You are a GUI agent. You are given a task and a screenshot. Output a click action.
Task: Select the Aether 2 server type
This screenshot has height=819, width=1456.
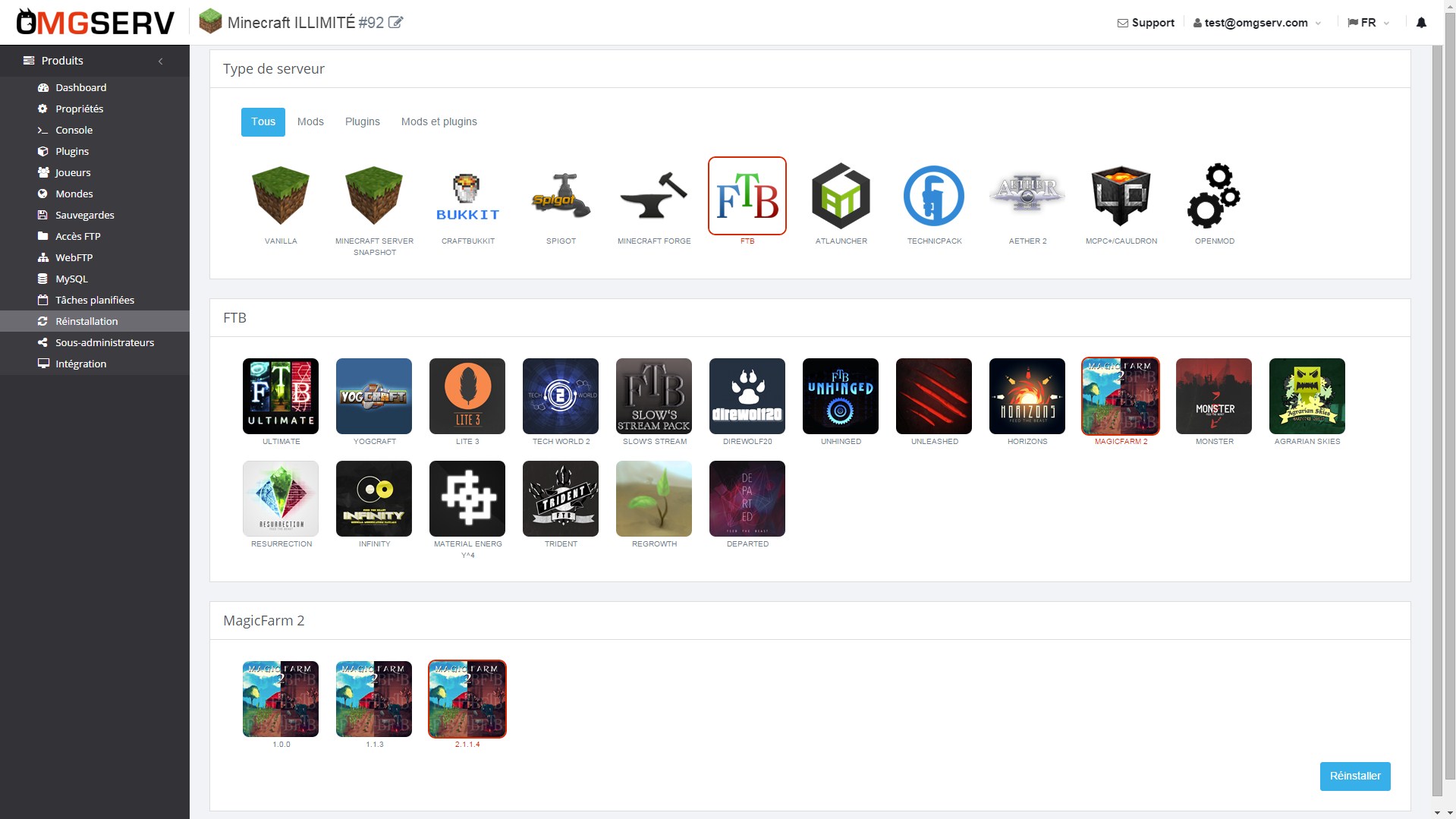(1027, 196)
